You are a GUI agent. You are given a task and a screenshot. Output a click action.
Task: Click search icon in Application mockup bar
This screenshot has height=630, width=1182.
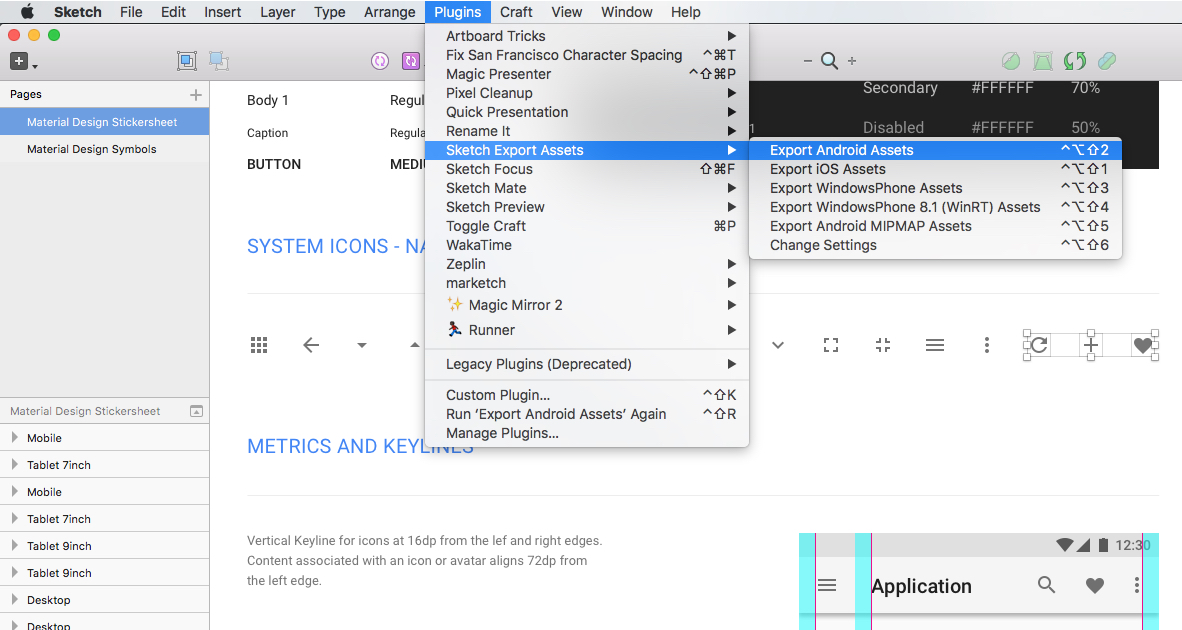coord(1046,585)
